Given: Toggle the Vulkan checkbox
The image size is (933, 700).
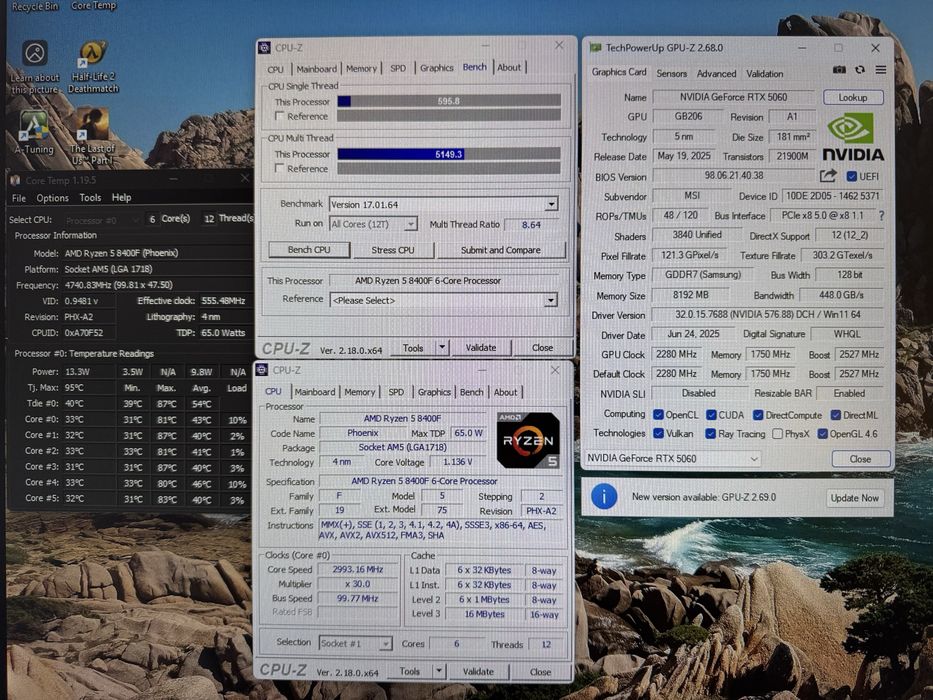Looking at the screenshot, I should point(658,433).
